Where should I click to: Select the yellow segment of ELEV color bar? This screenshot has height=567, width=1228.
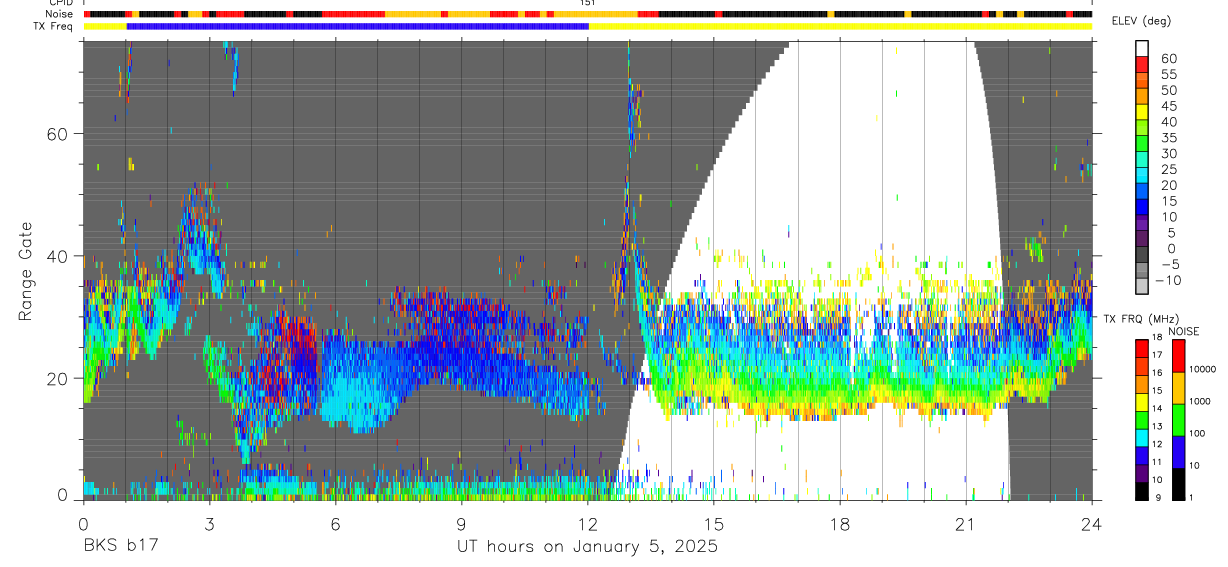1140,113
